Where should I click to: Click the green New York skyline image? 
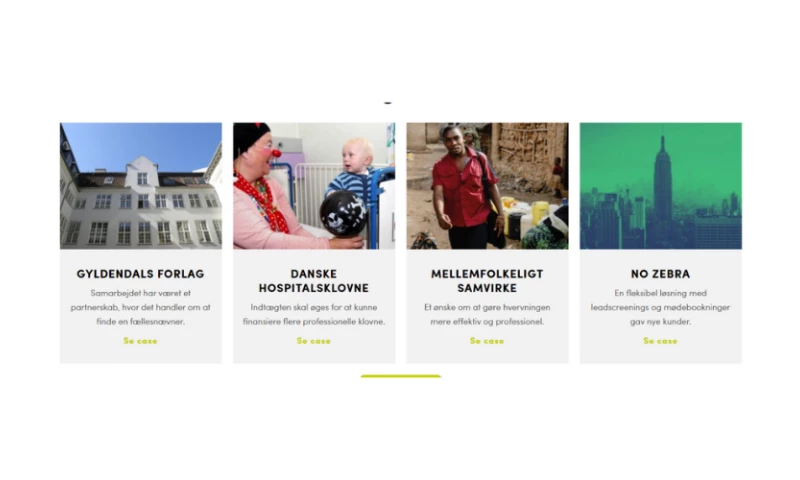coord(661,186)
